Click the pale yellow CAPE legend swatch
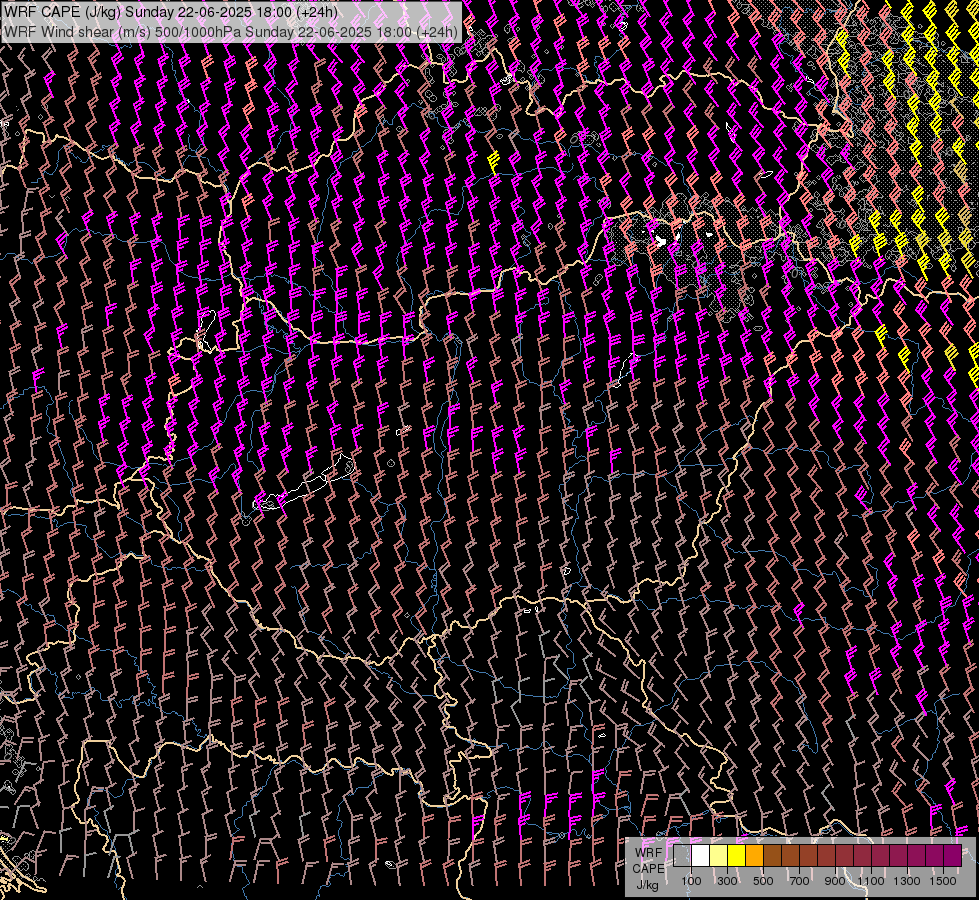 pyautogui.click(x=719, y=856)
